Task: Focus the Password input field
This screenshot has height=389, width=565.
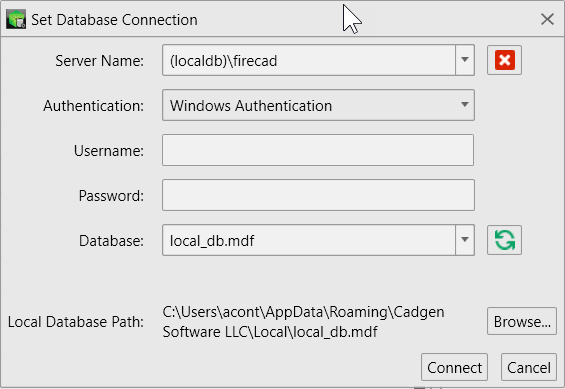Action: pos(318,195)
